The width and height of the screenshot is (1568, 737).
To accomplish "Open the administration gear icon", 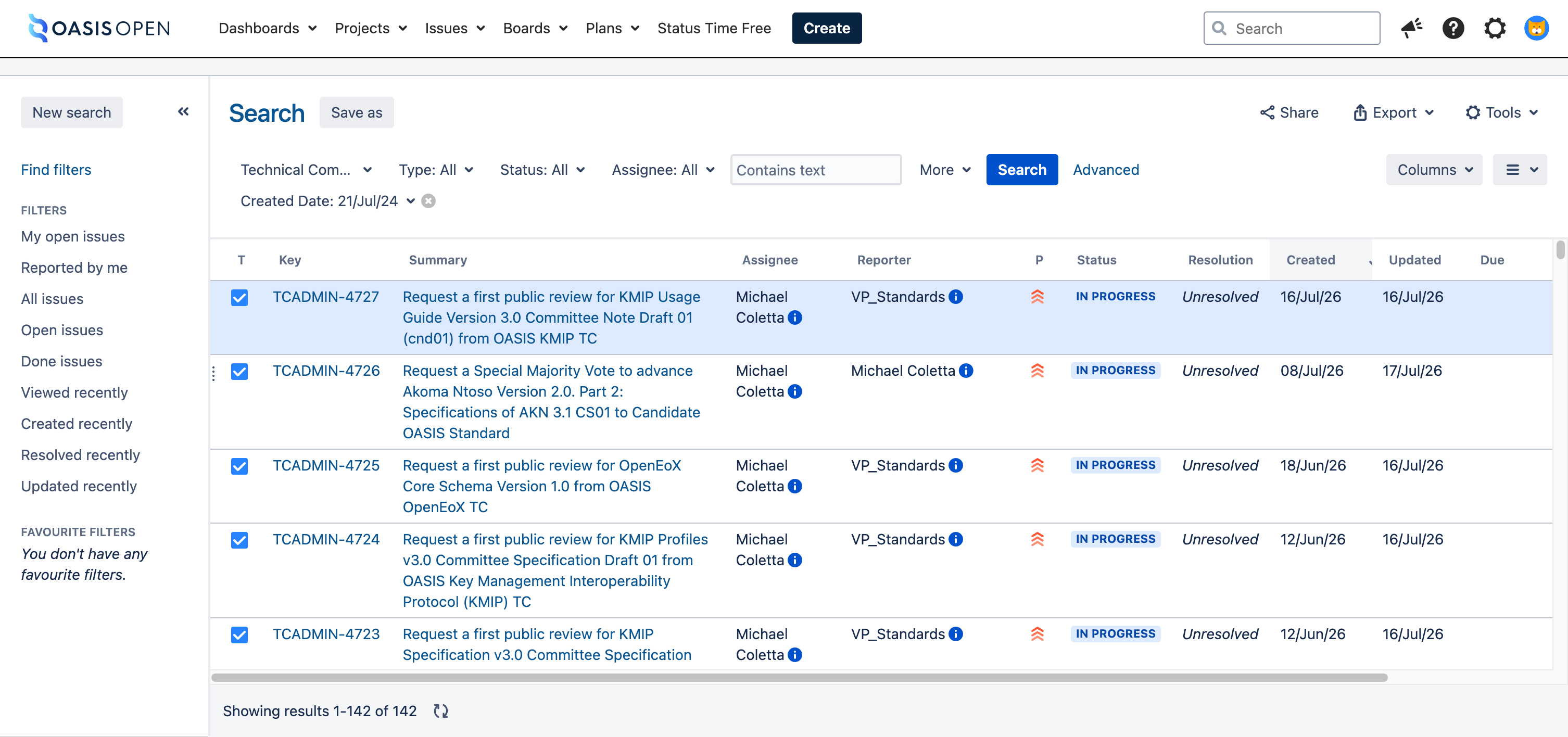I will 1495,28.
